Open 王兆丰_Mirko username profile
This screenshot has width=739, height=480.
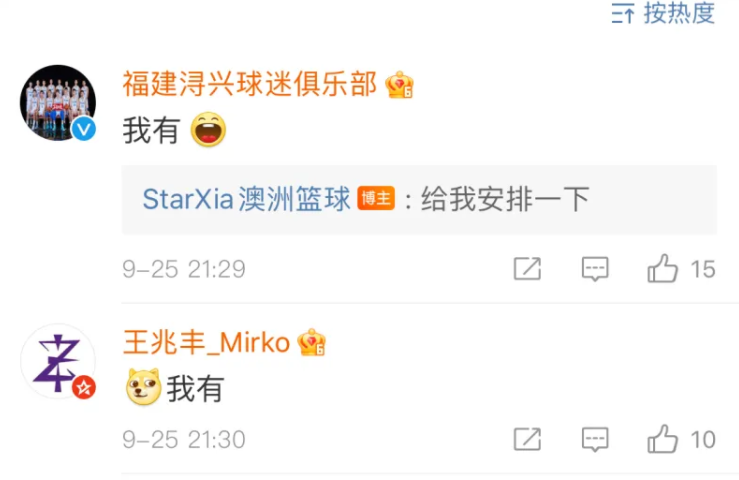coord(206,342)
